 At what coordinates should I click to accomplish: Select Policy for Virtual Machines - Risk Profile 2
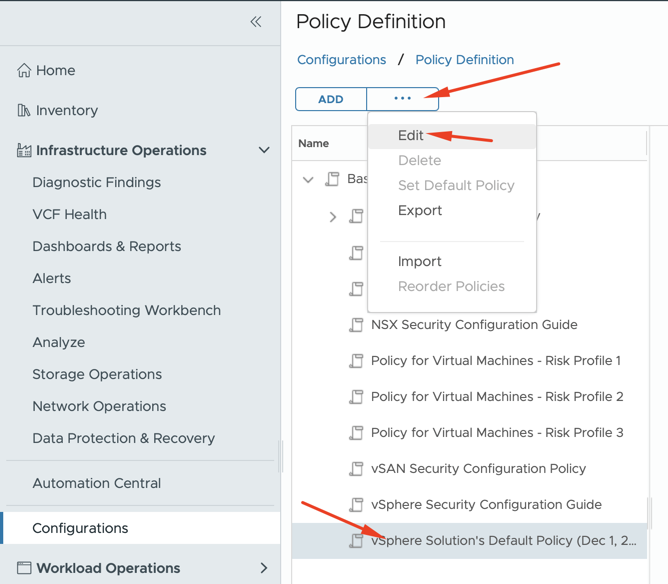(x=497, y=397)
